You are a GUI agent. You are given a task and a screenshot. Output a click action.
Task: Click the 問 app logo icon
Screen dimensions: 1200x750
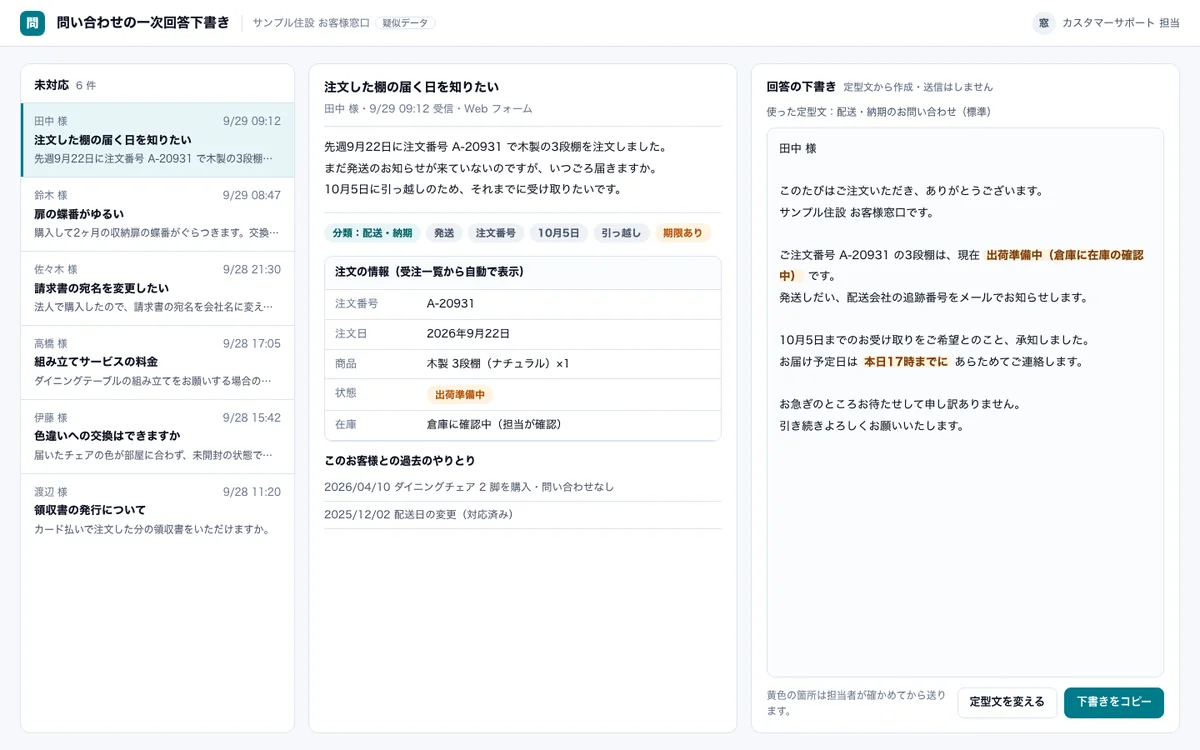(x=32, y=23)
